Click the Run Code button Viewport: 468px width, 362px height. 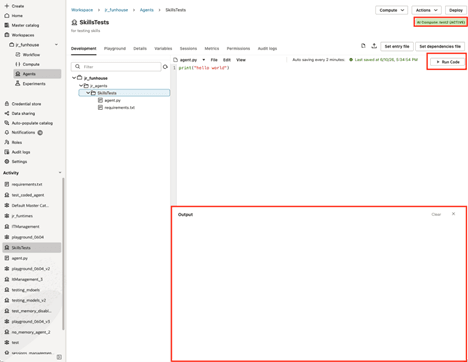point(448,62)
